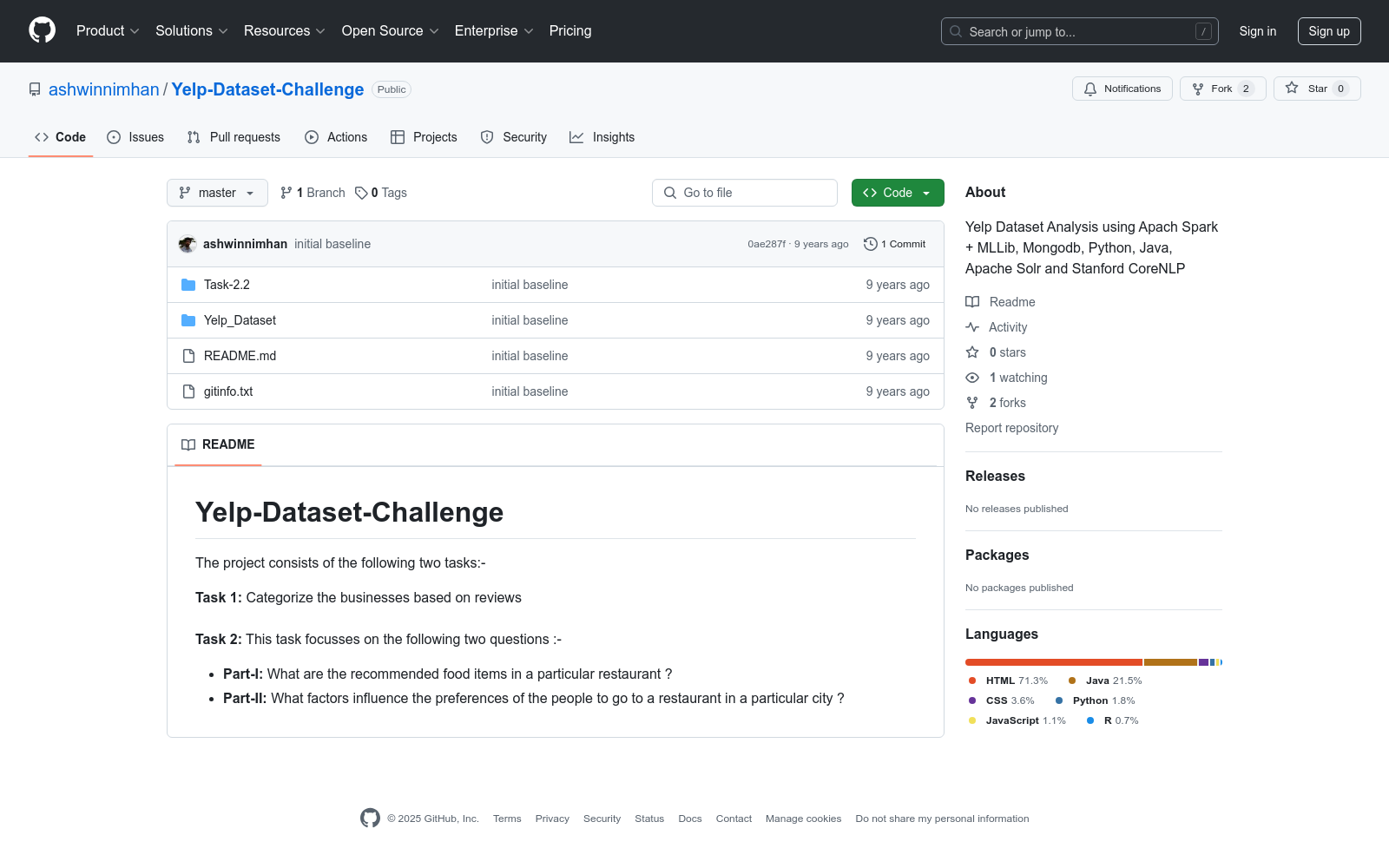
Task: Click the Sign in link
Action: [x=1258, y=31]
